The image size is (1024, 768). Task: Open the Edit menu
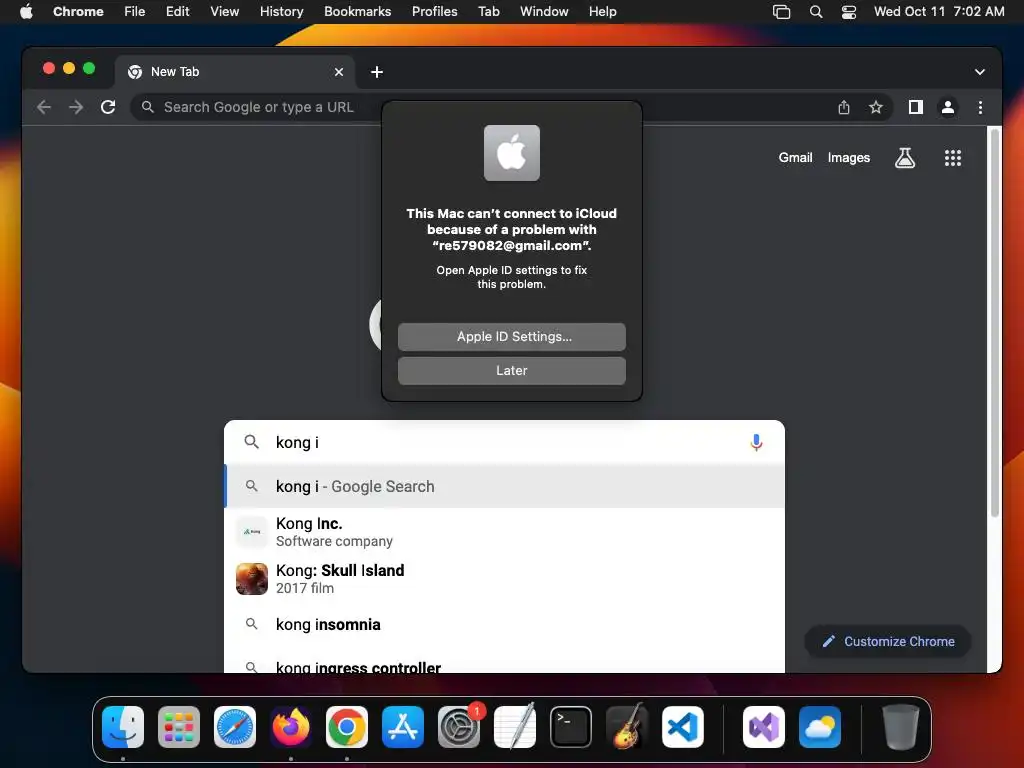pyautogui.click(x=177, y=11)
